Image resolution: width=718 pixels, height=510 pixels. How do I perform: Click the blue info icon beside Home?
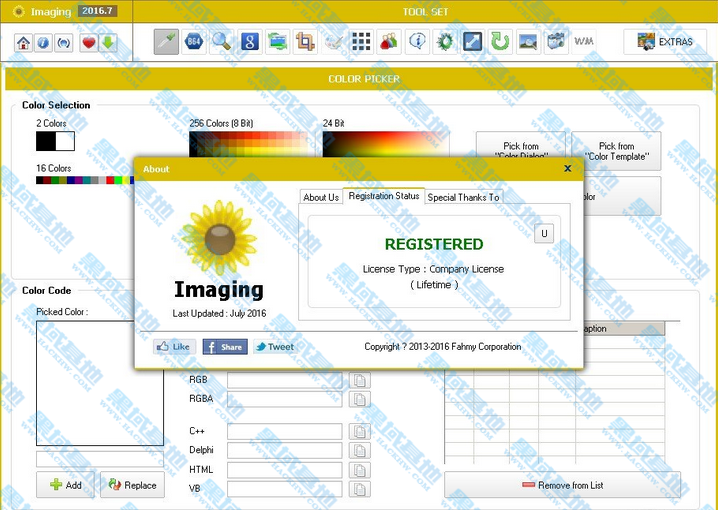(43, 43)
